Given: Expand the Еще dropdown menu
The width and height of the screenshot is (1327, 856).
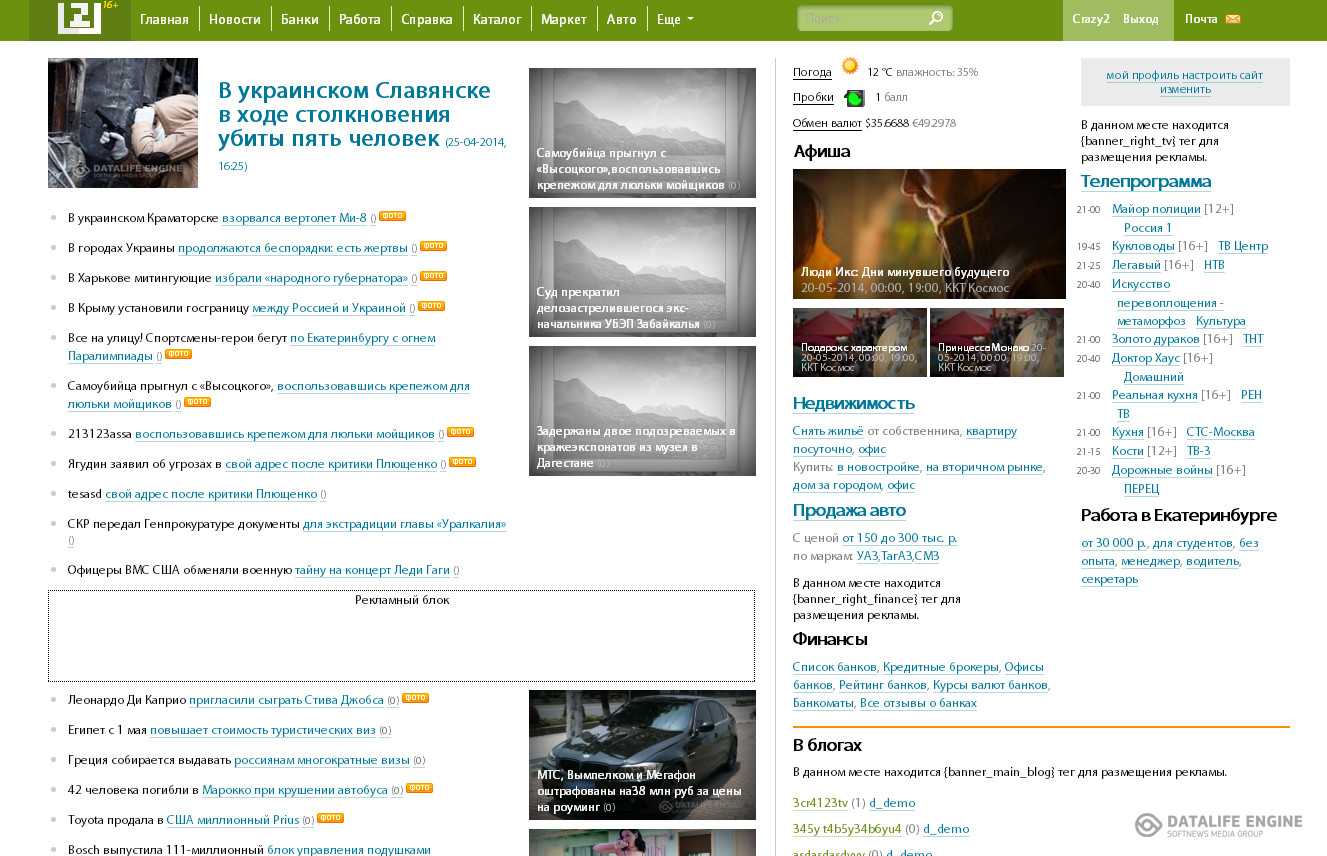Looking at the screenshot, I should tap(675, 19).
